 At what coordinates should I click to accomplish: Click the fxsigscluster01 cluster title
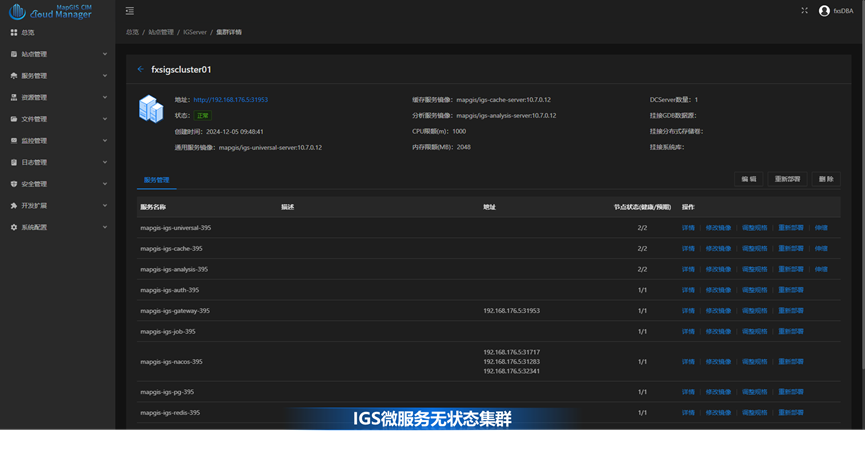click(181, 69)
